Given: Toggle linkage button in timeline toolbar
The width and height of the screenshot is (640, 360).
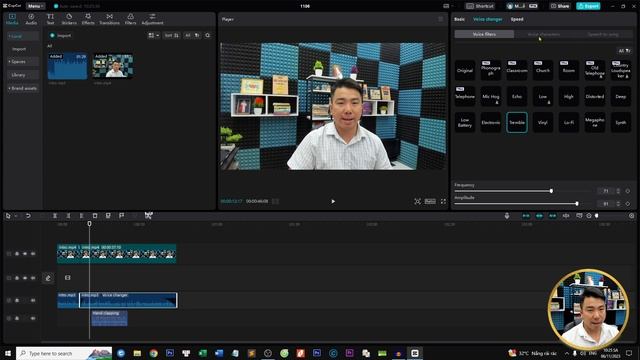Looking at the screenshot, I should [x=552, y=216].
